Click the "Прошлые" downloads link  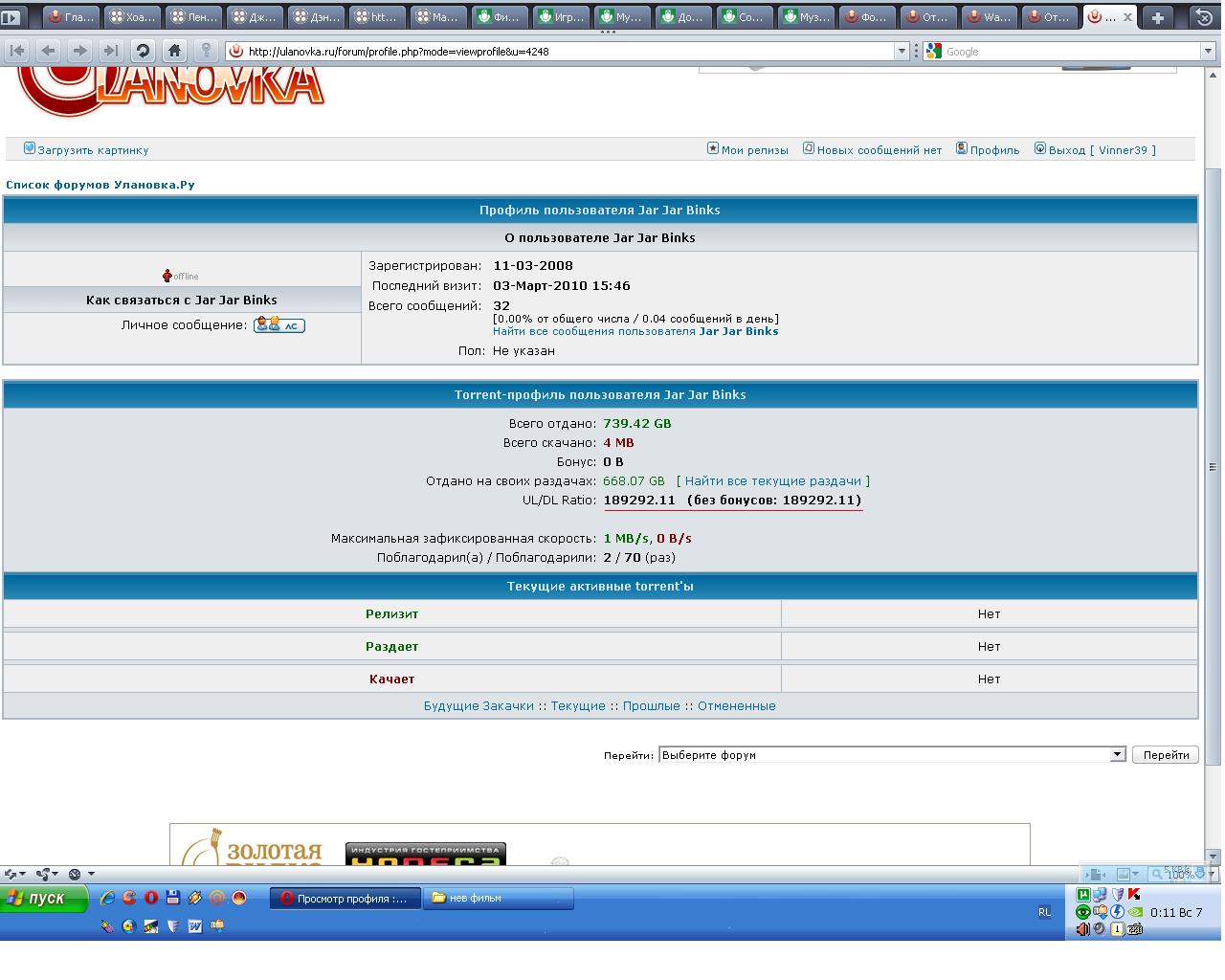pos(651,706)
